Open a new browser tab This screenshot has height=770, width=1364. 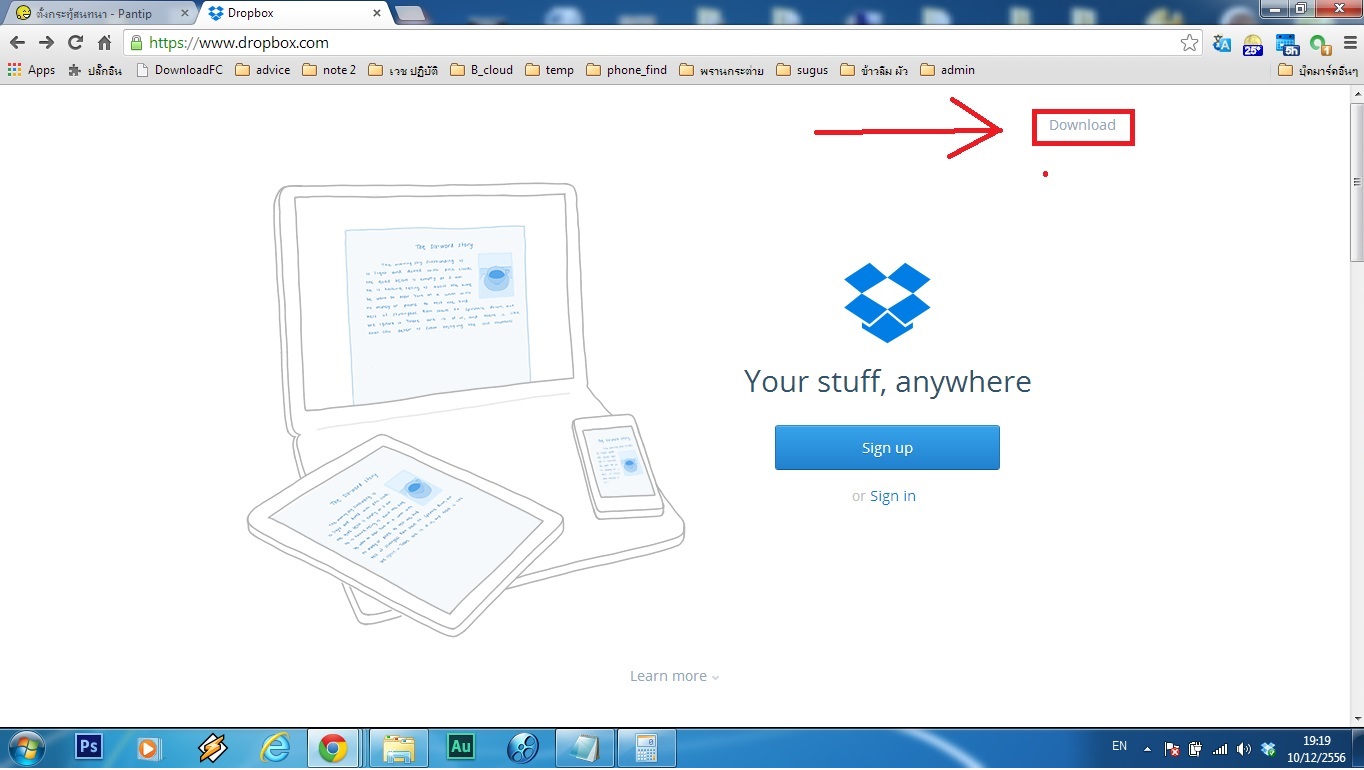(x=410, y=13)
